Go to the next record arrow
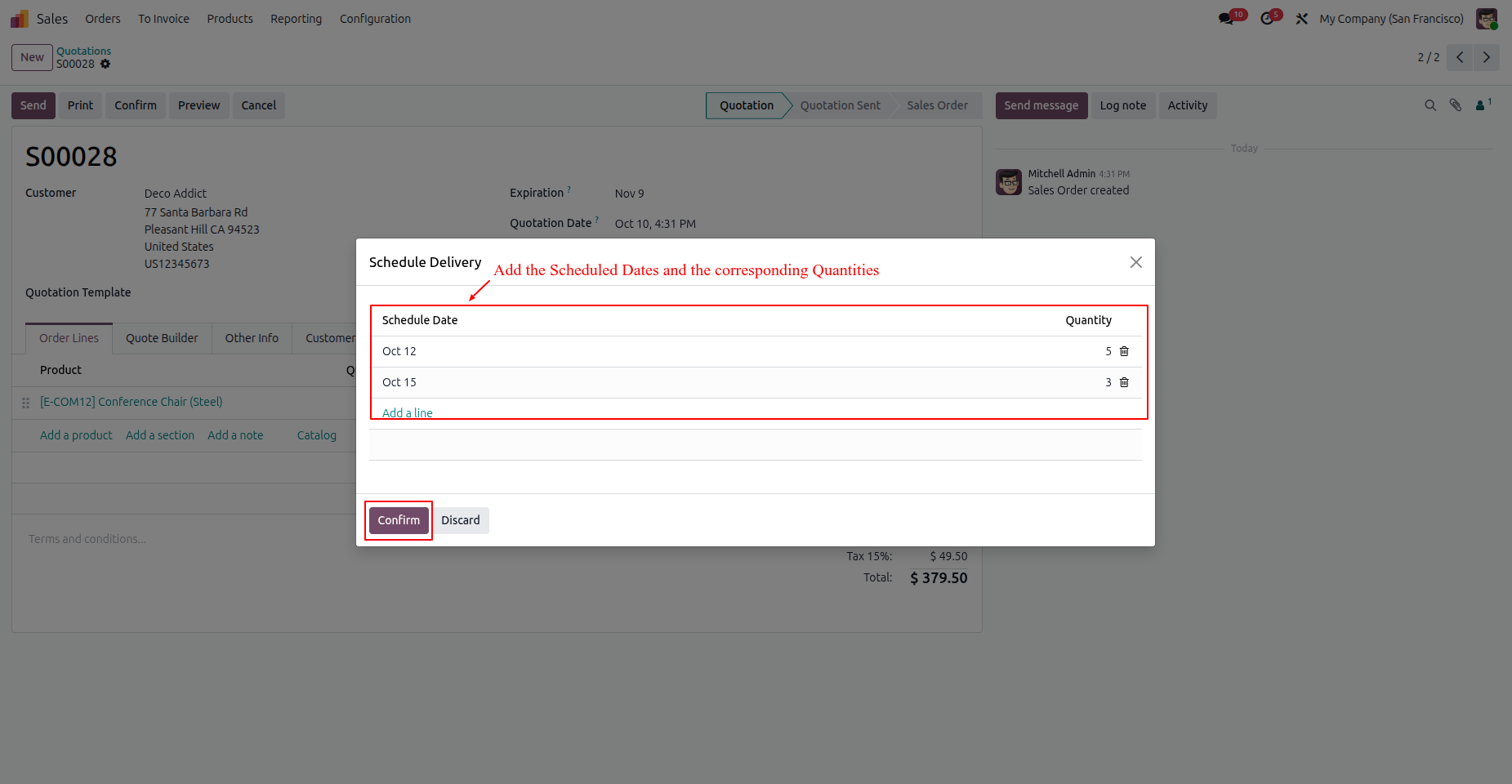 point(1486,57)
